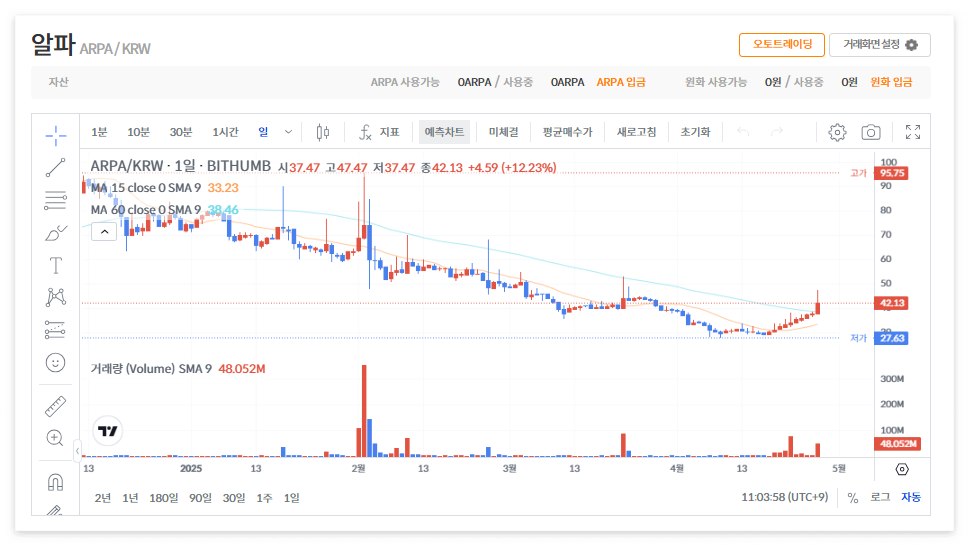
Task: Click the volume label 48.052M on axis
Action: tap(897, 443)
